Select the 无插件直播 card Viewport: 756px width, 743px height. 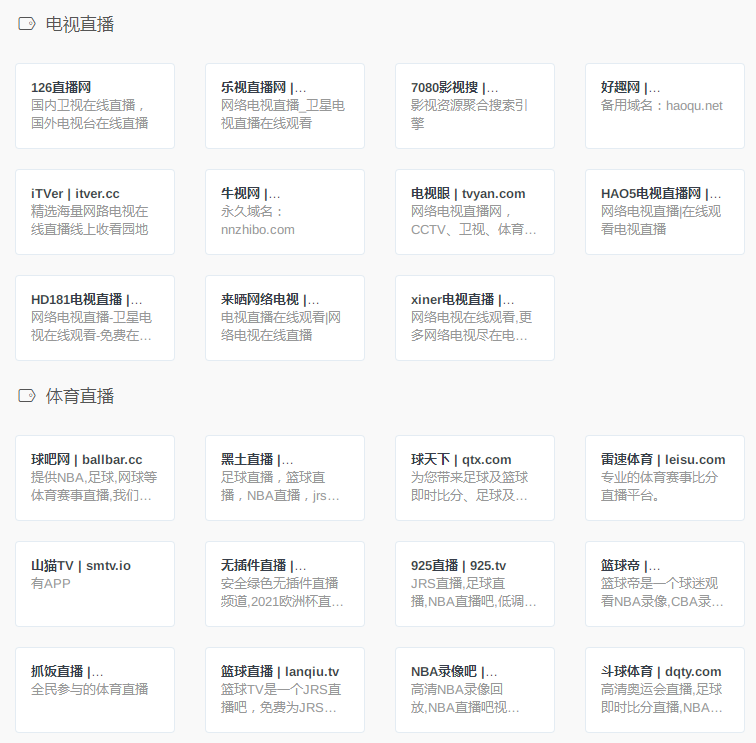pyautogui.click(x=285, y=584)
